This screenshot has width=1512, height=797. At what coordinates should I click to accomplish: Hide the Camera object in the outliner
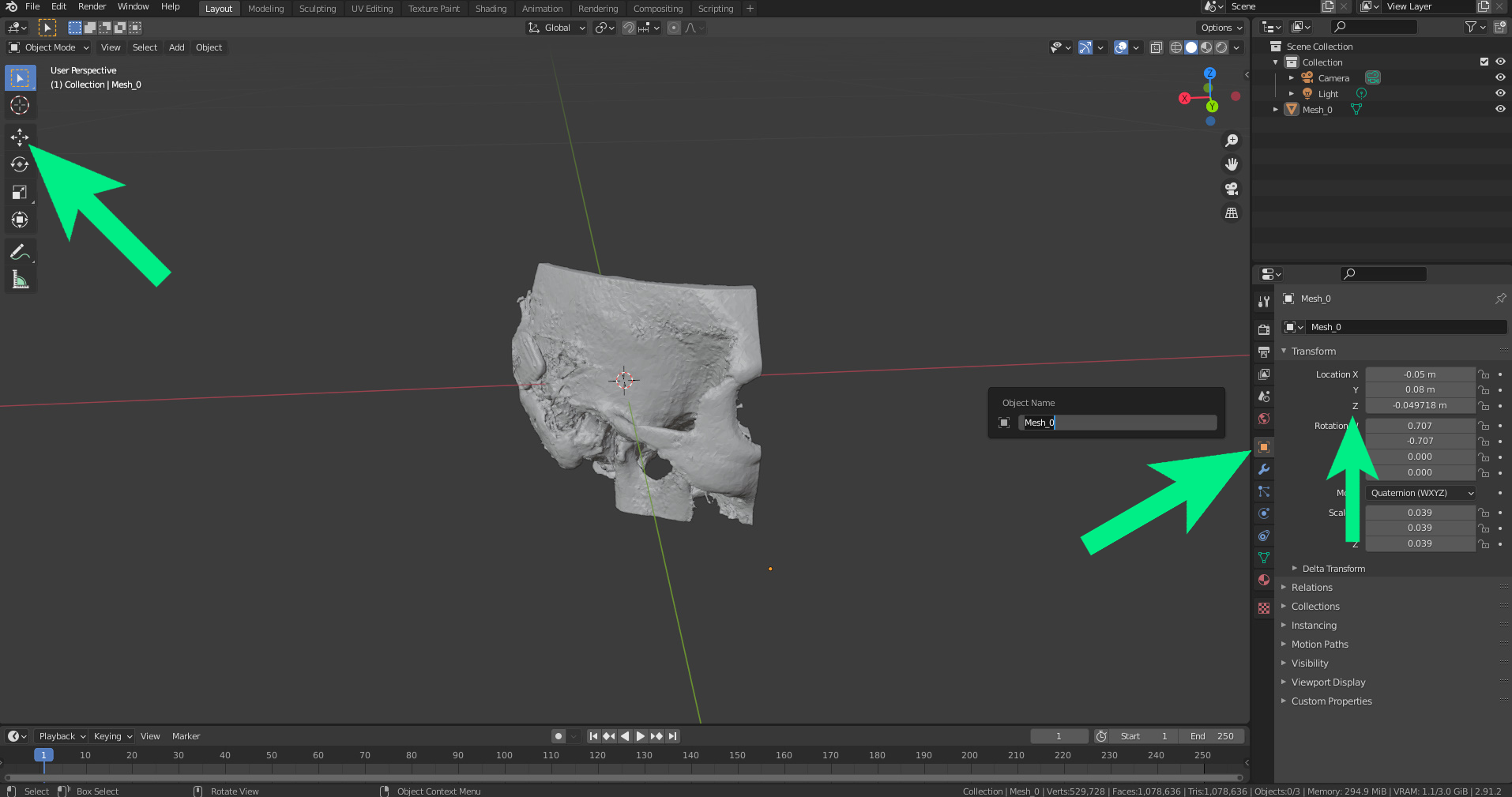[1499, 77]
